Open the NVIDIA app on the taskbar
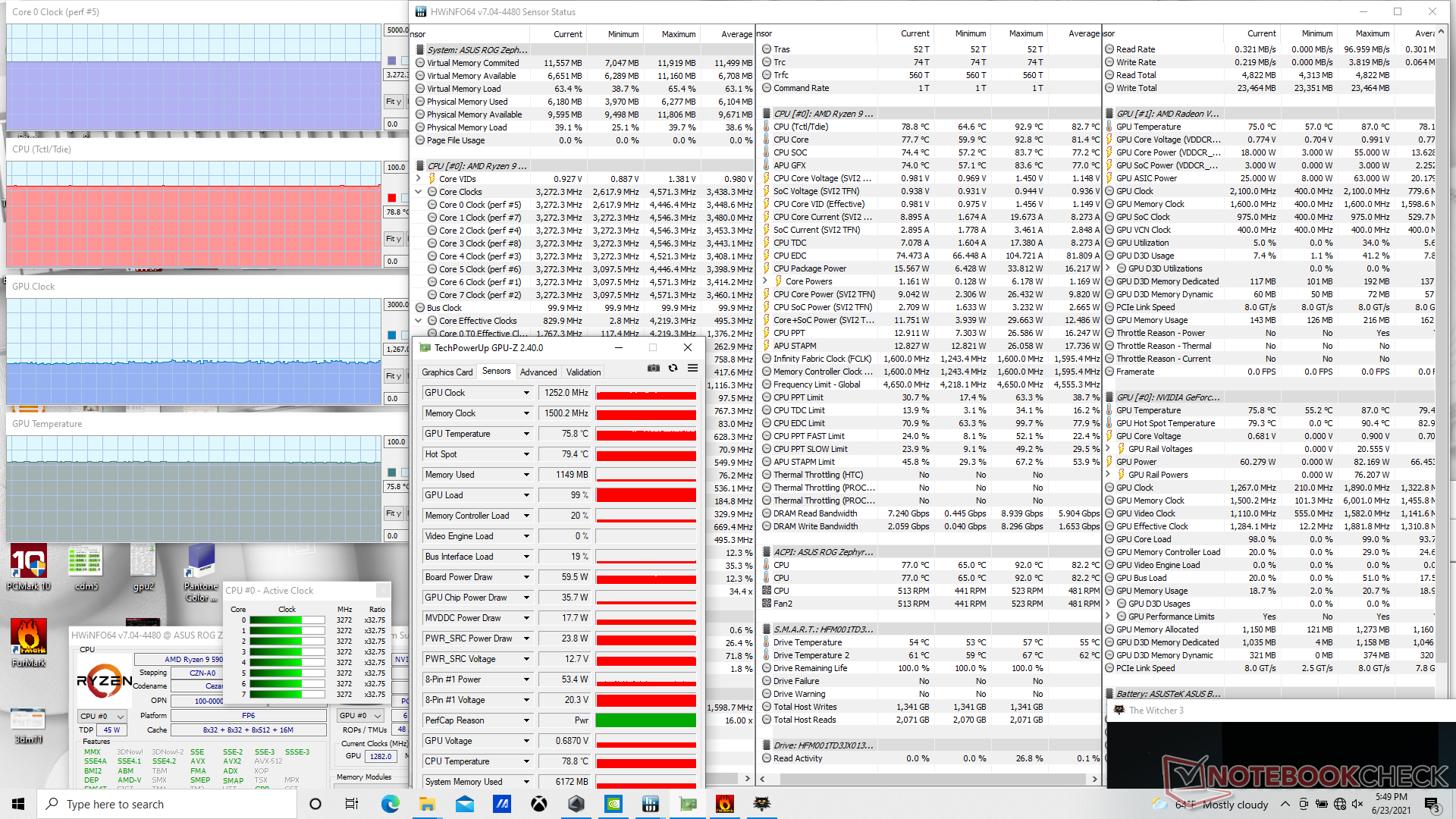The image size is (1456, 819). (x=613, y=804)
